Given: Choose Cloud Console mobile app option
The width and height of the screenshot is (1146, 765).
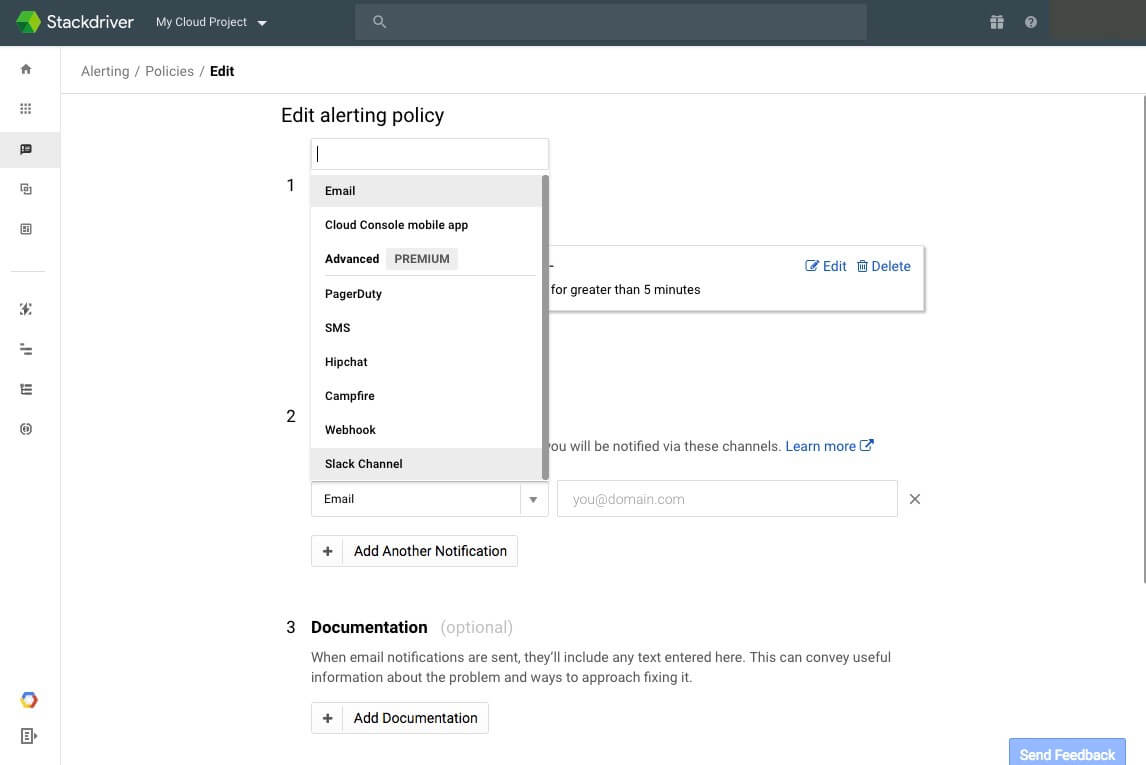Looking at the screenshot, I should click(x=426, y=225).
